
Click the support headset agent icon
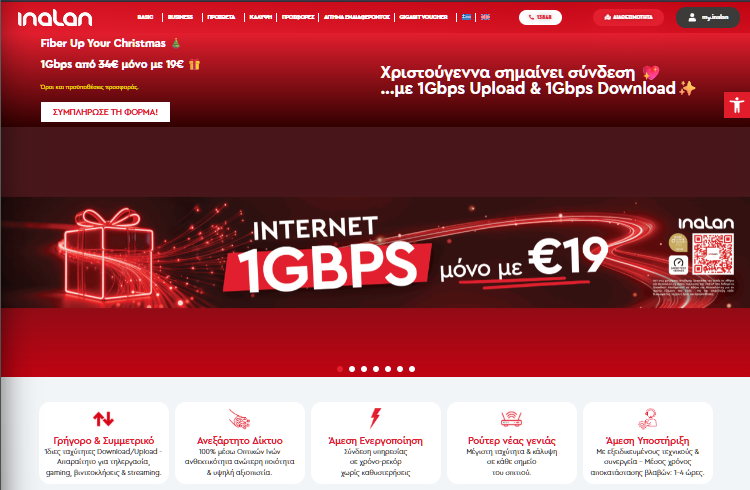(647, 418)
